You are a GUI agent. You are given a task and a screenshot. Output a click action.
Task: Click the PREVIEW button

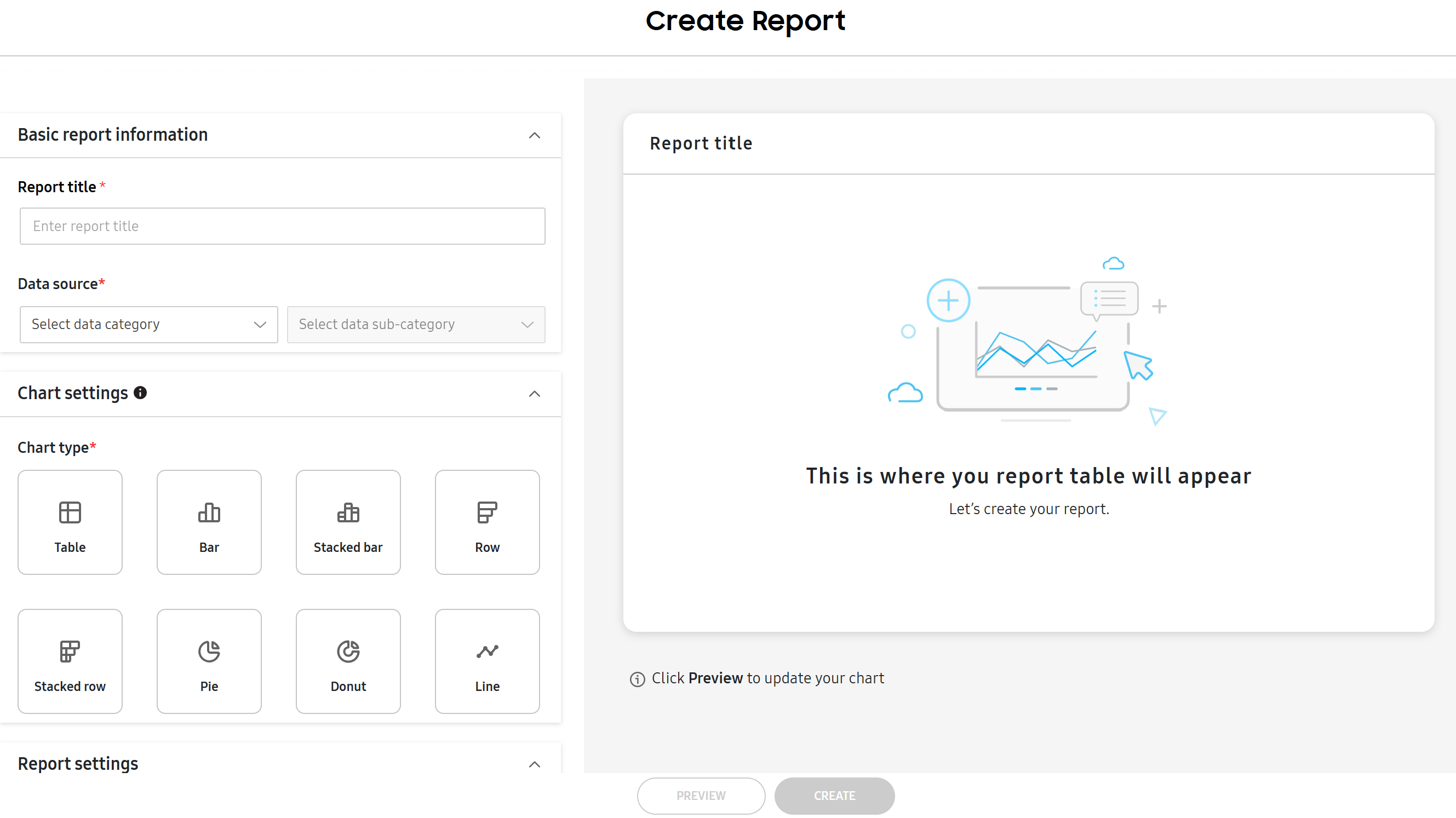tap(701, 796)
